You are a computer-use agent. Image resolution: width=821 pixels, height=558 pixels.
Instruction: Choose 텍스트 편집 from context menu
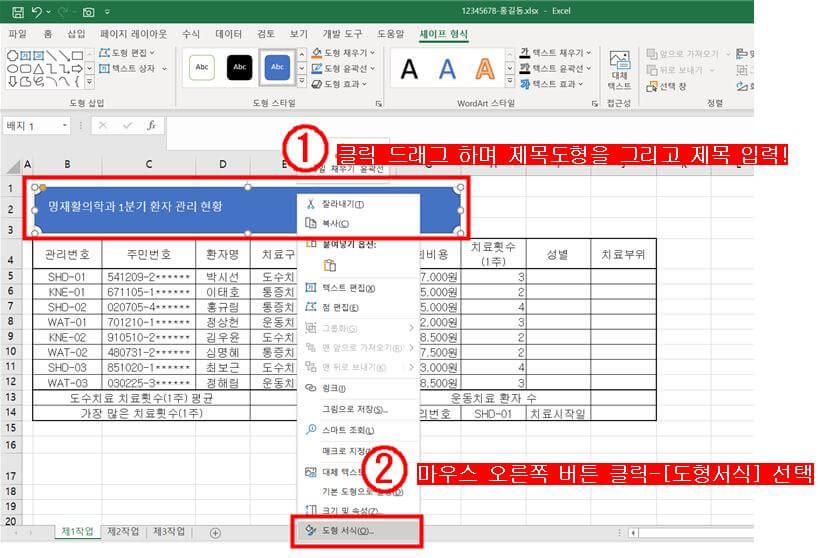click(358, 288)
